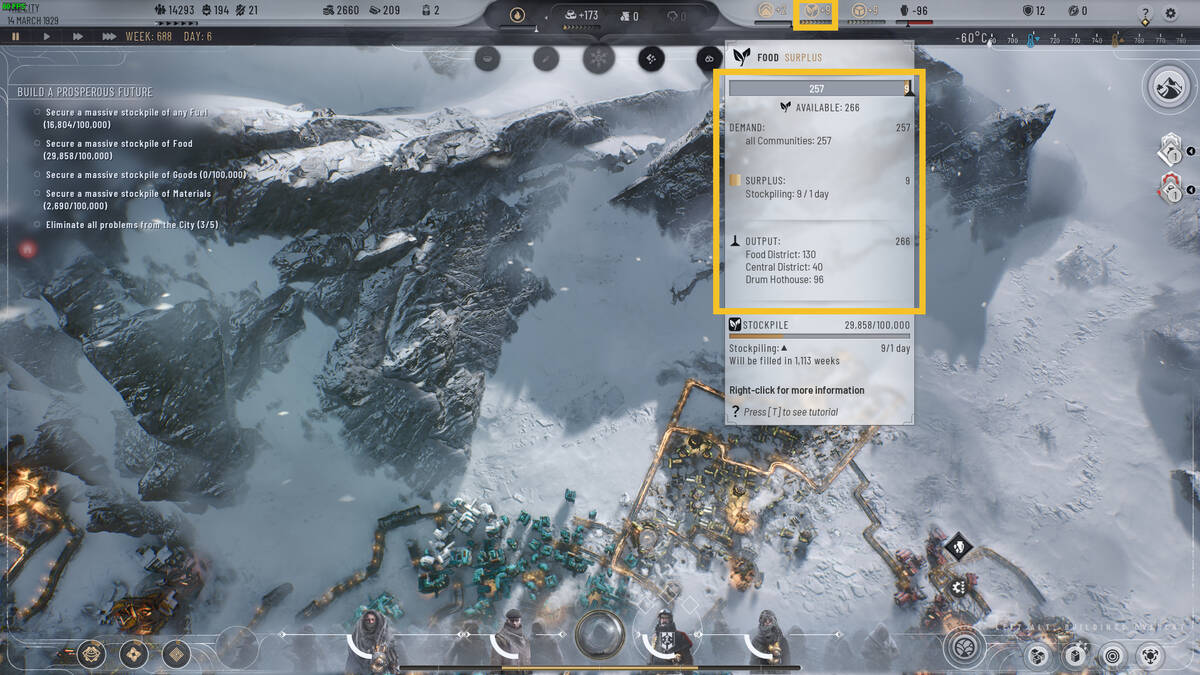
Task: Click the heatstamps counter 2660
Action: pyautogui.click(x=340, y=11)
